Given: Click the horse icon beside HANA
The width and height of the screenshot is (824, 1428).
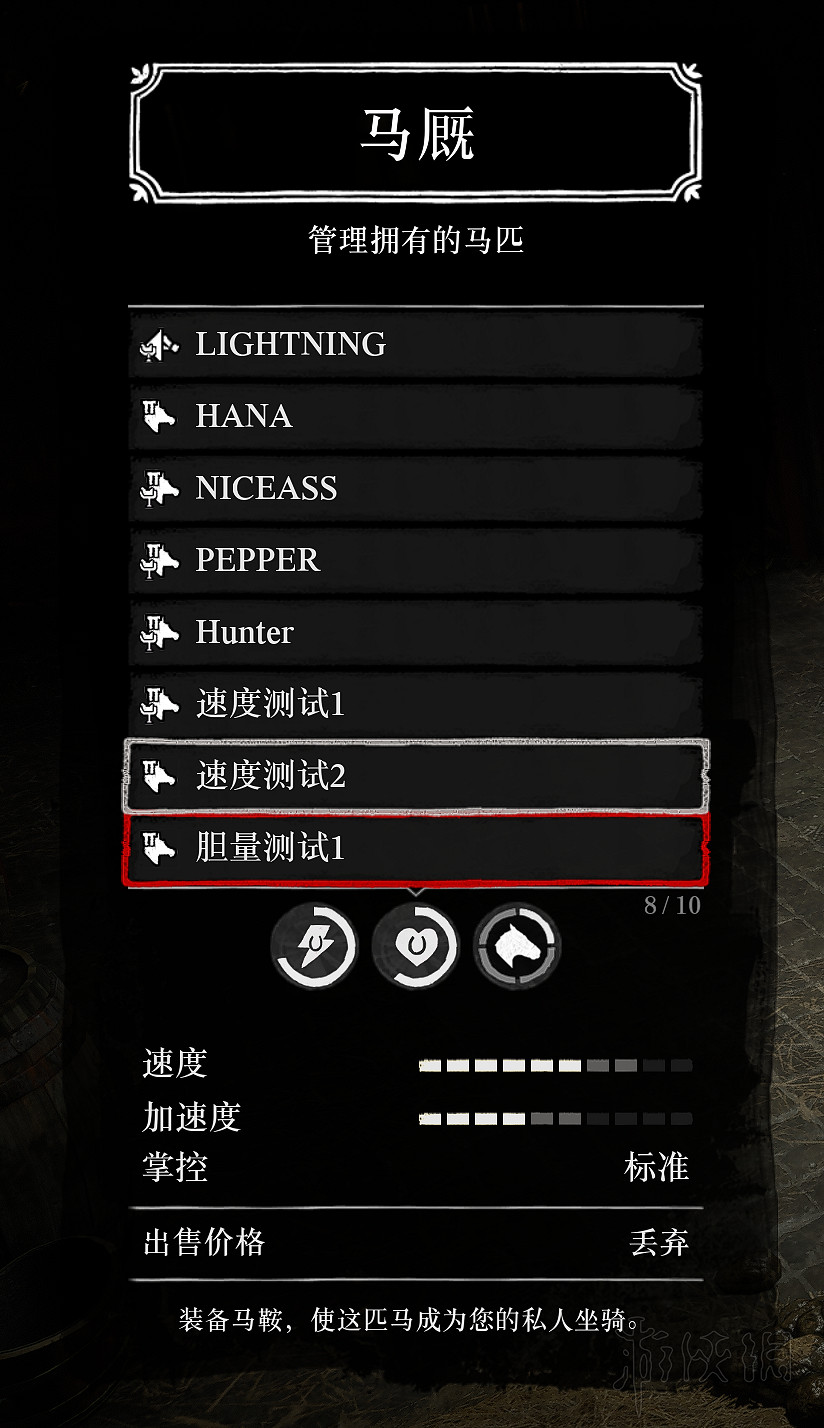Looking at the screenshot, I should coord(159,416).
